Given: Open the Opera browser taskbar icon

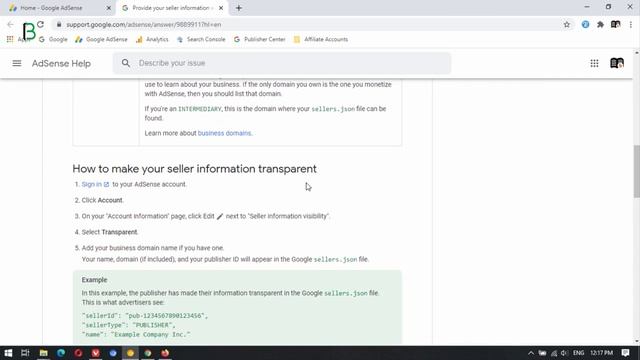Looking at the screenshot, I should (x=78, y=353).
